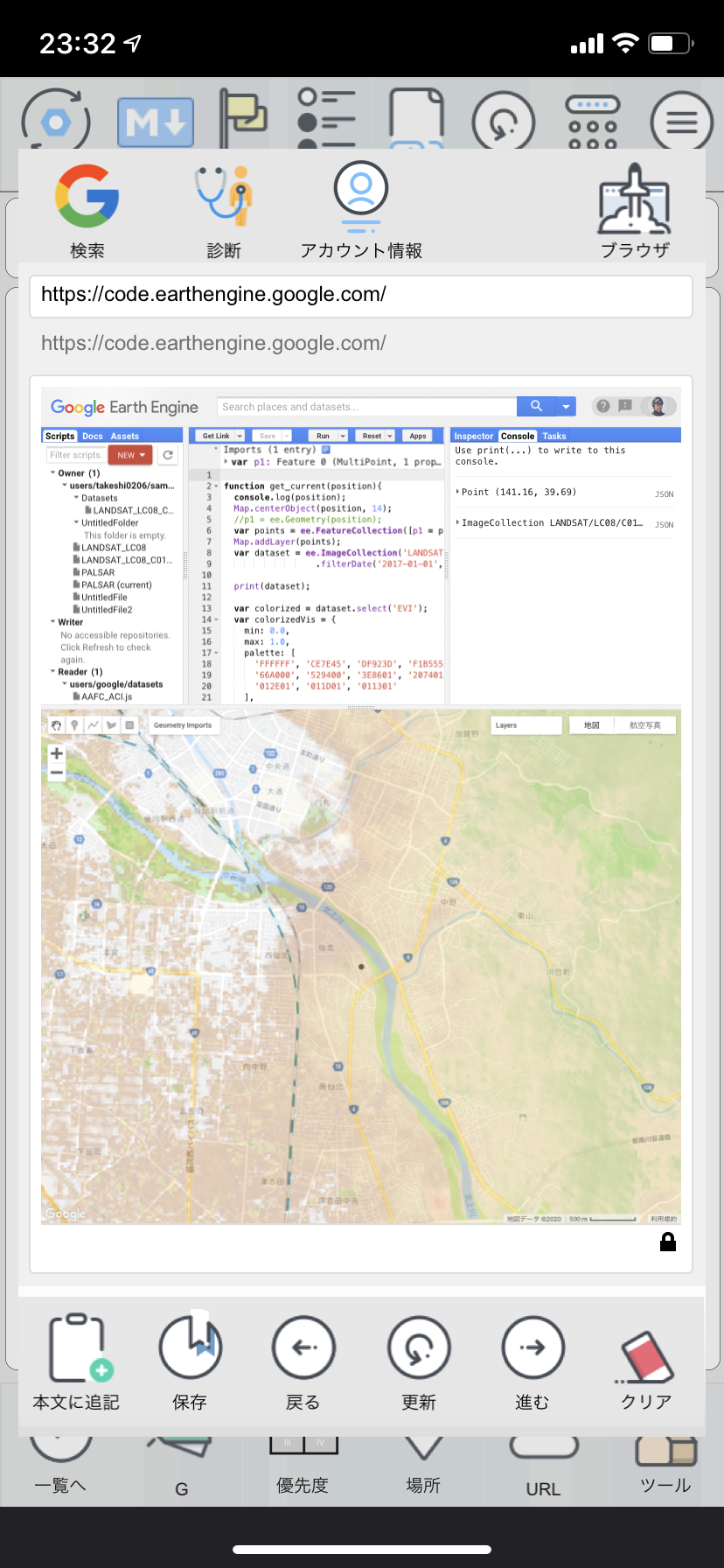Collapse the Owner (1) tree node
Viewport: 724px width, 1568px height.
click(x=52, y=473)
